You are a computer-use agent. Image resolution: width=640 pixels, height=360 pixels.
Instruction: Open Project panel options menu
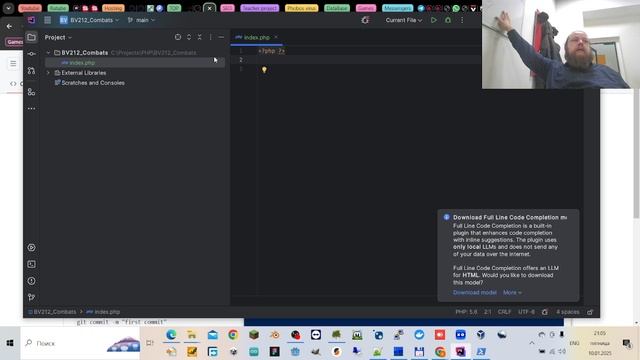211,37
